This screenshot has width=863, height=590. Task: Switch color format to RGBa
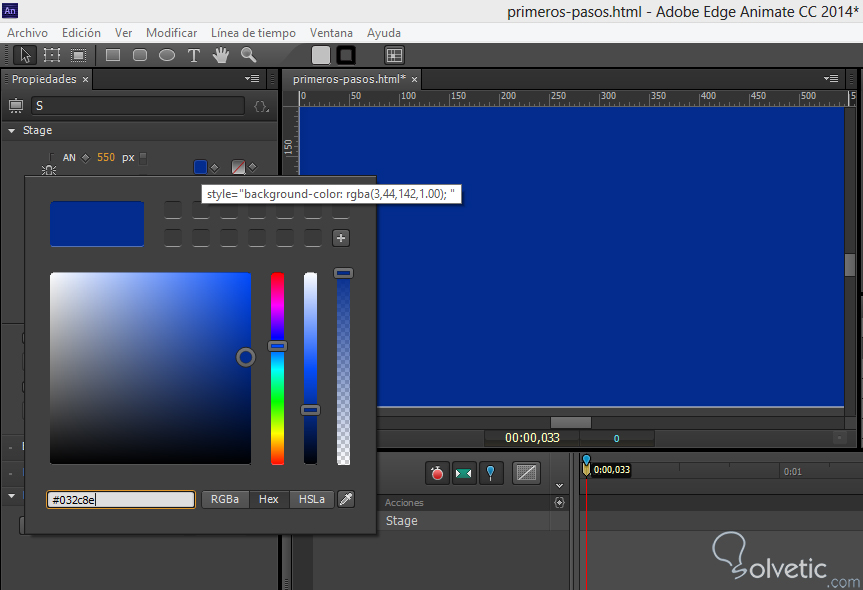[224, 499]
